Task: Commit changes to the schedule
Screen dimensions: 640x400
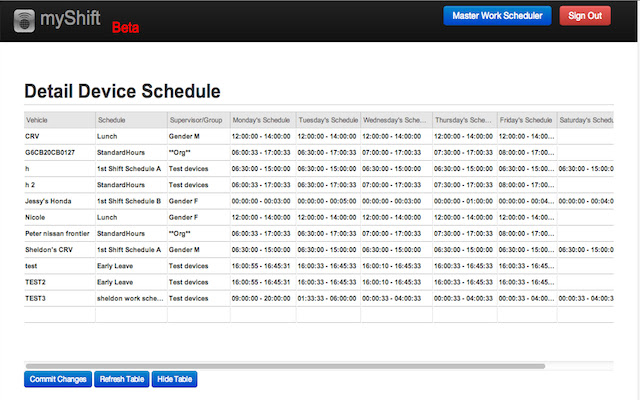Action: pyautogui.click(x=58, y=379)
